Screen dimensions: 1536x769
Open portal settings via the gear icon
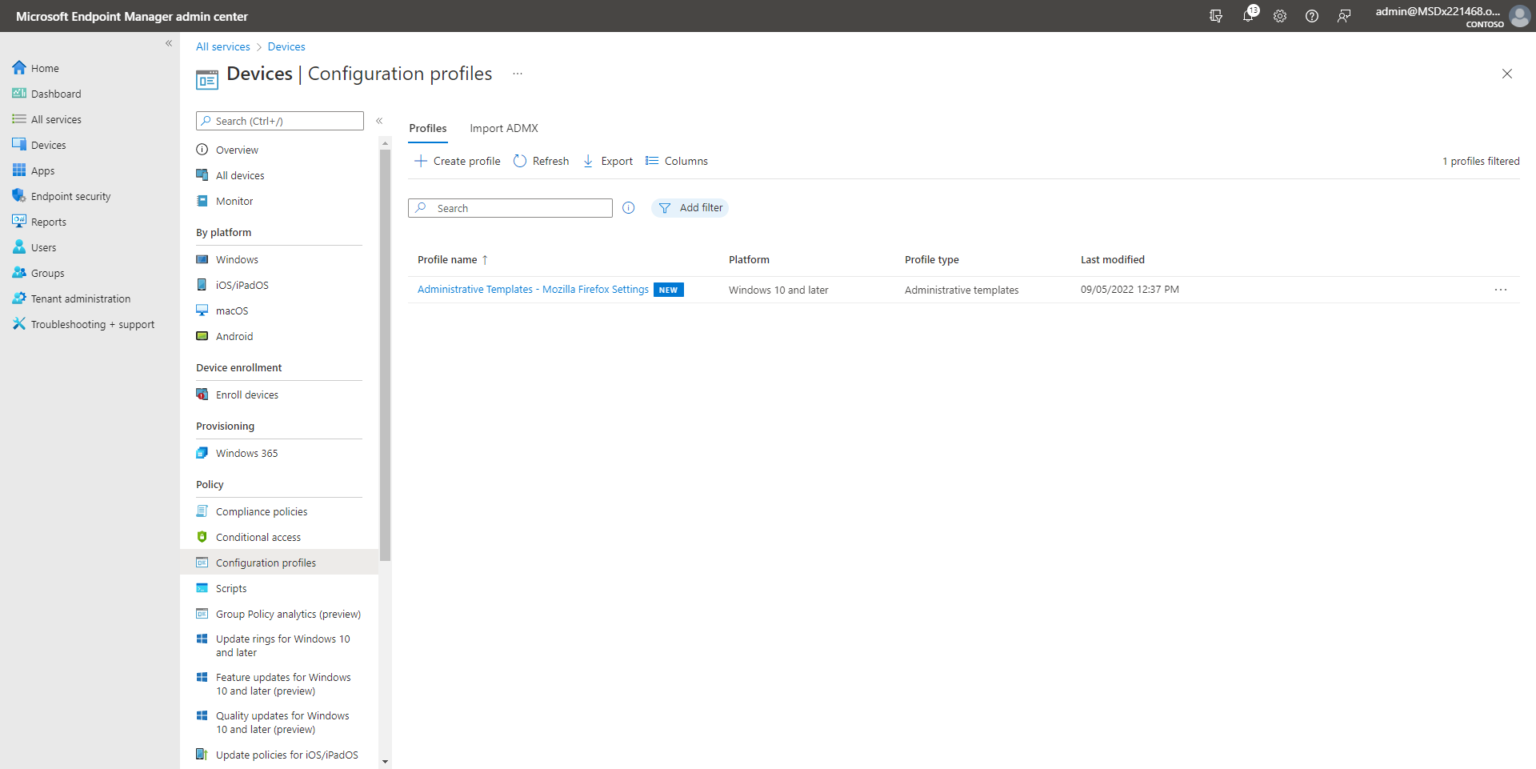1280,16
